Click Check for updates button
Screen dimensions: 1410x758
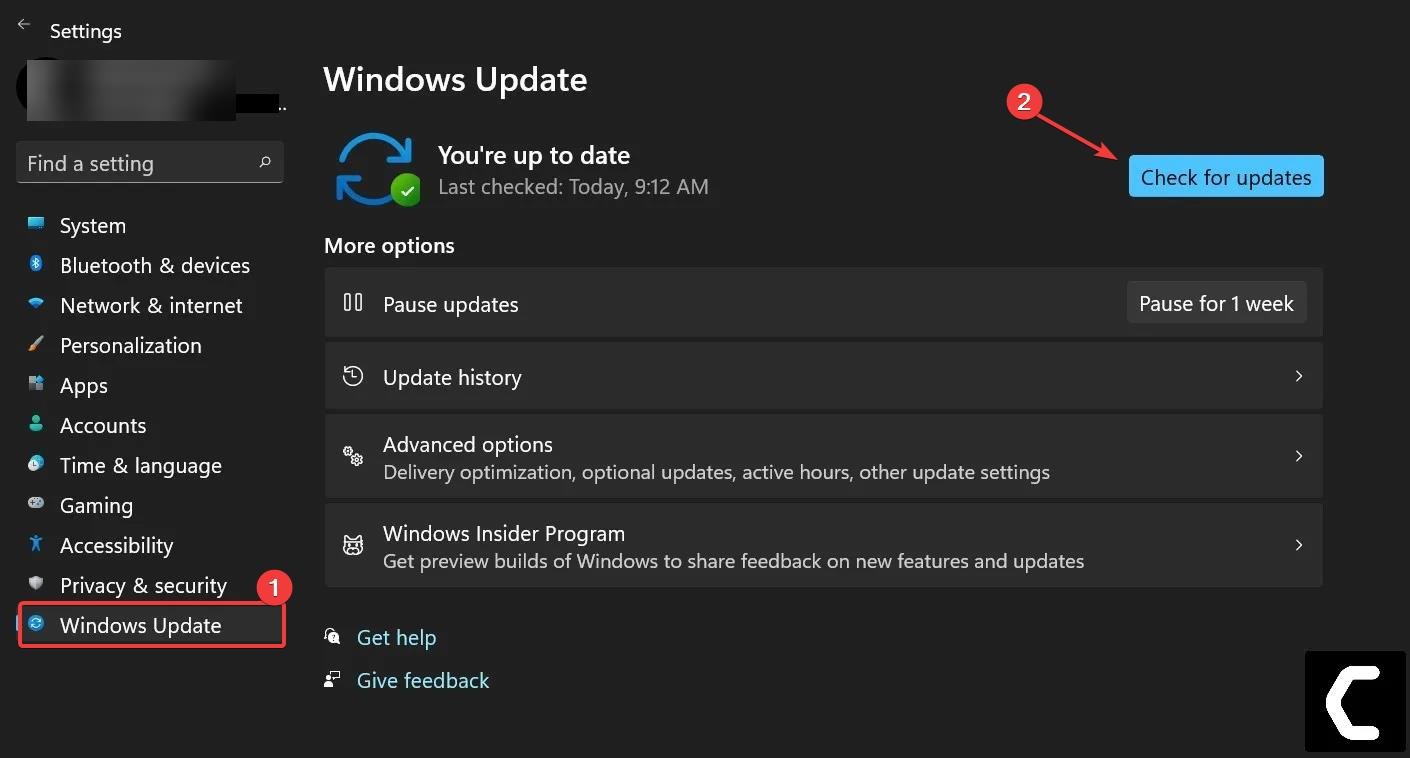(1226, 176)
